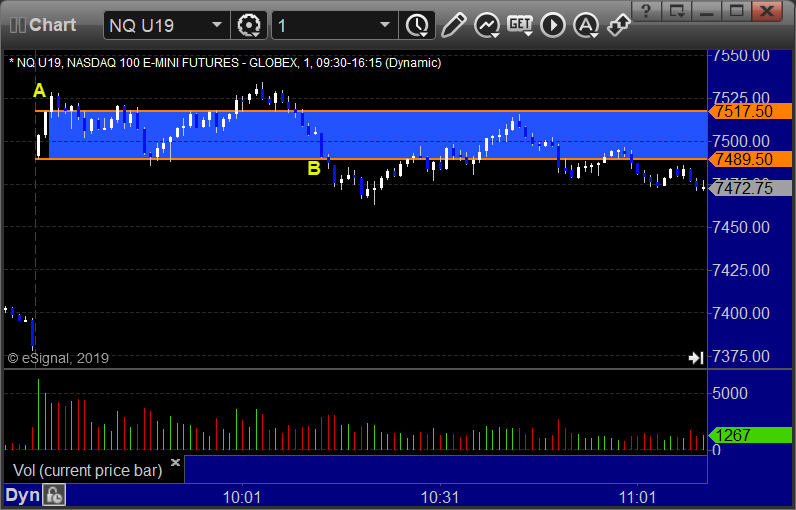Select the yellow B marker on chart

(314, 168)
